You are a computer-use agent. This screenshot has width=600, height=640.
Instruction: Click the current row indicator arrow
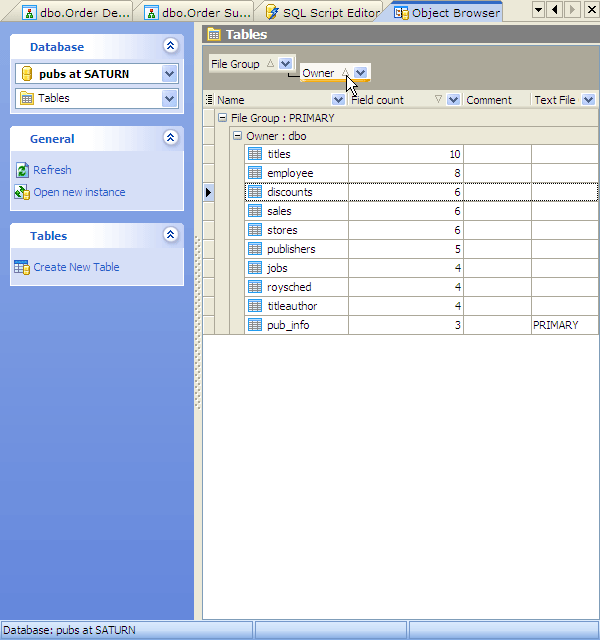[x=209, y=192]
